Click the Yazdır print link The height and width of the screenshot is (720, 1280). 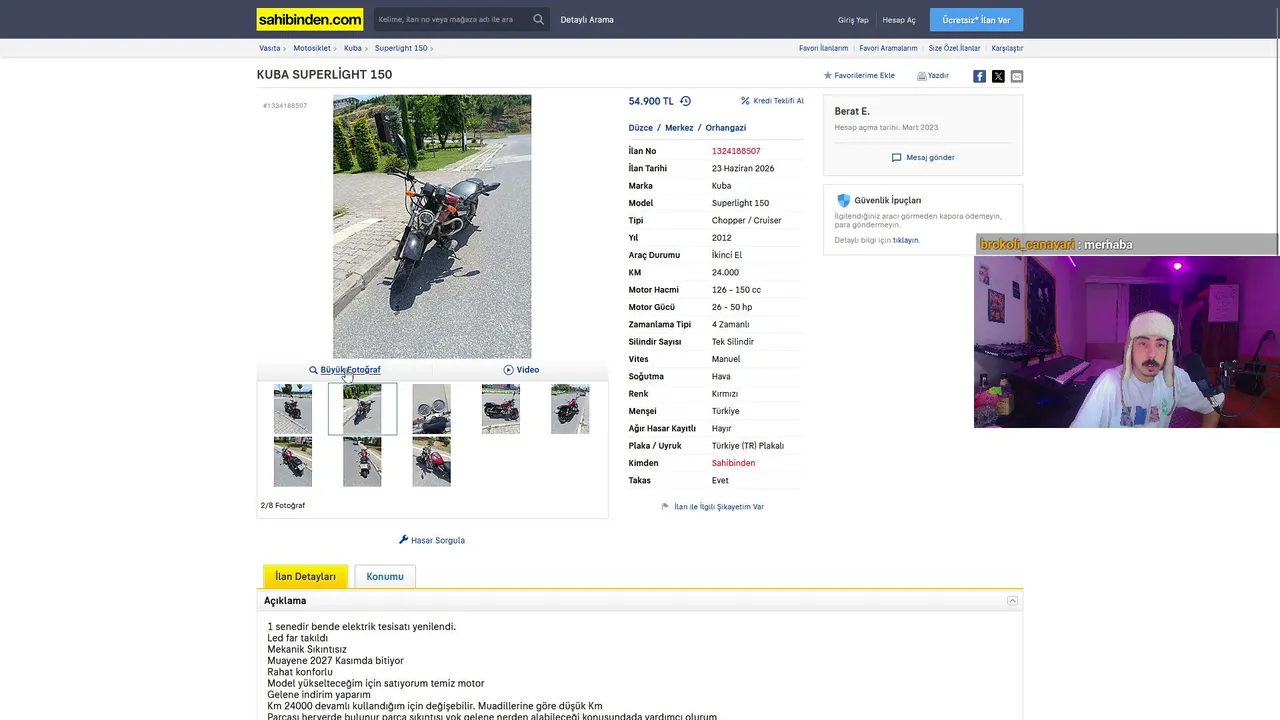pyautogui.click(x=933, y=76)
